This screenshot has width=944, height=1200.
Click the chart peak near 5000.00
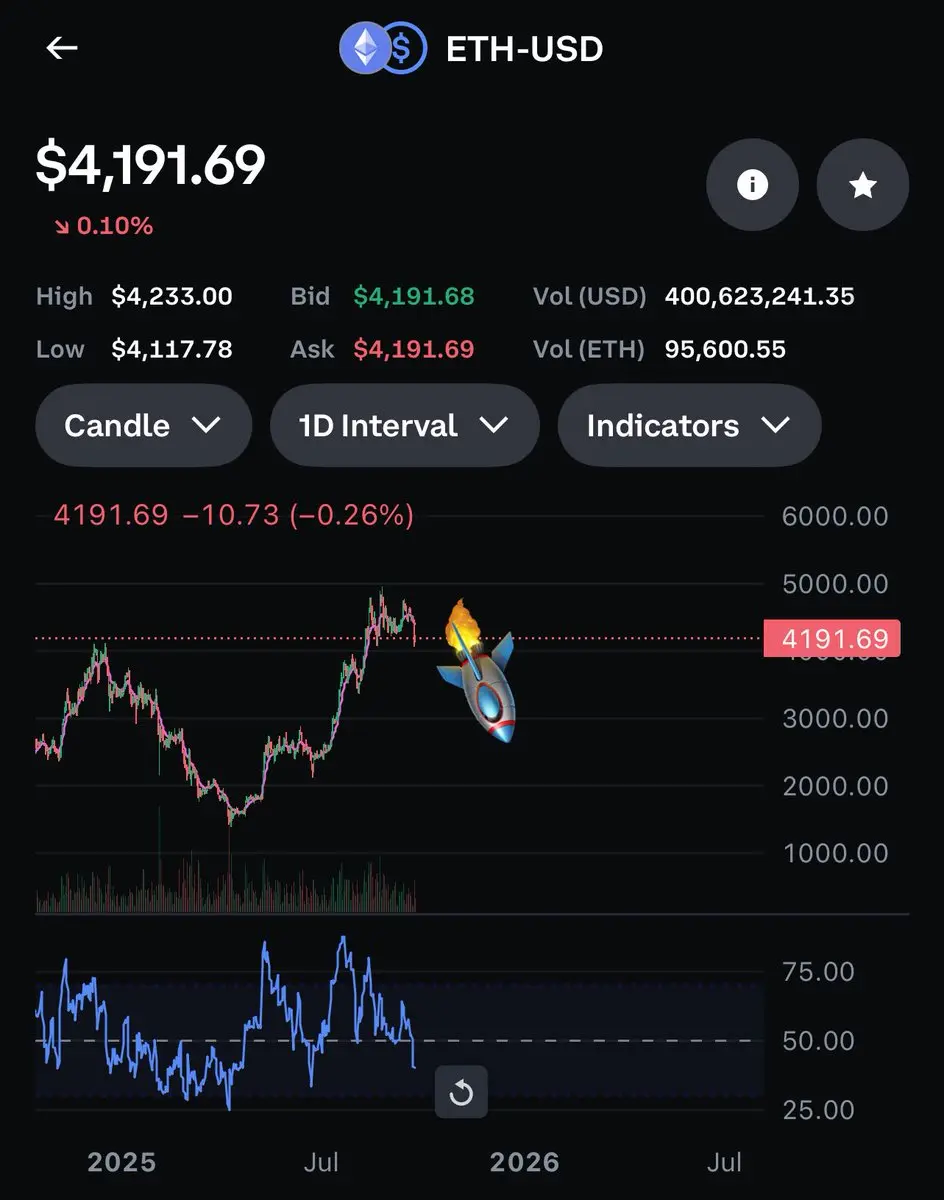click(x=381, y=593)
